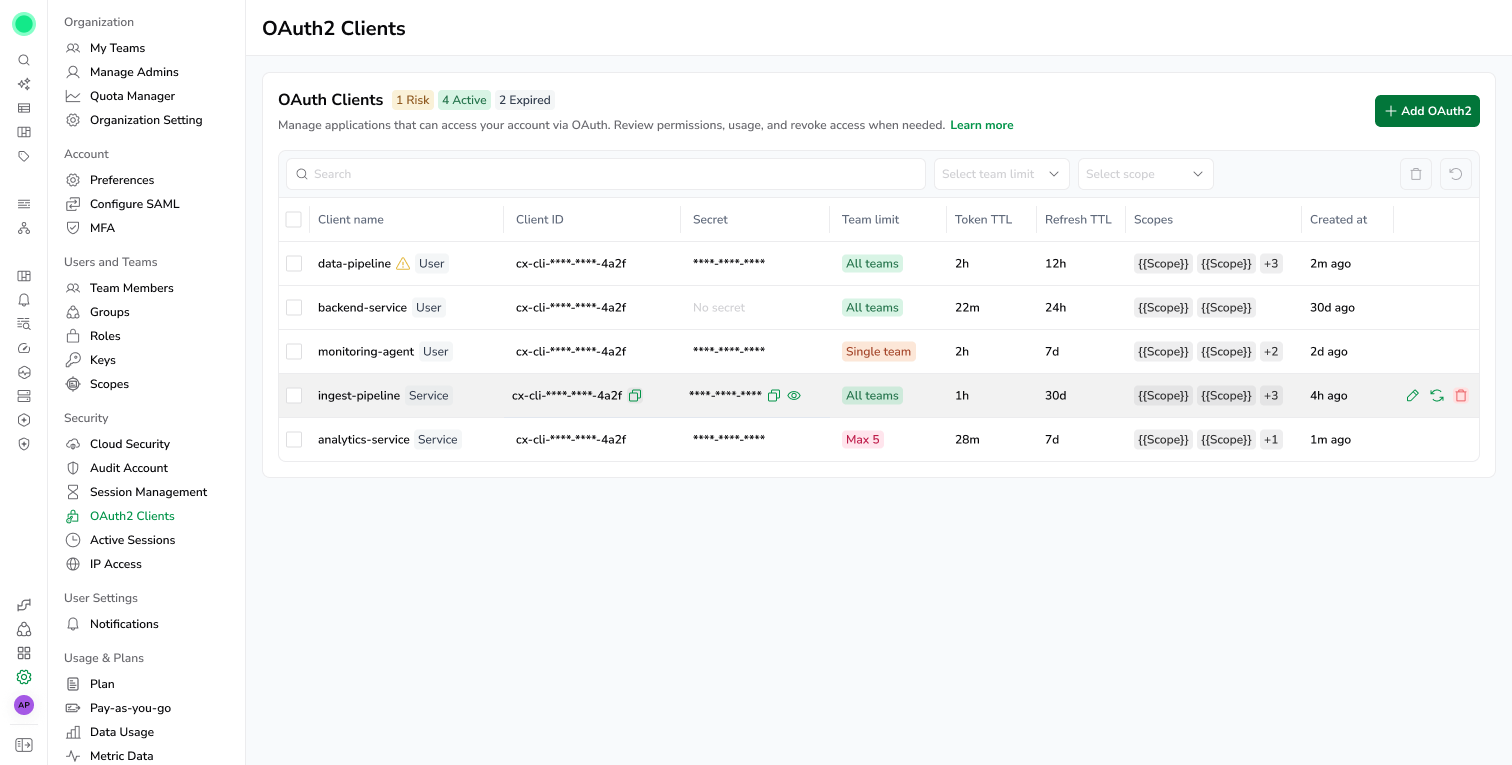The image size is (1512, 765).
Task: Click the four-squares apps grid icon
Action: pos(24,653)
